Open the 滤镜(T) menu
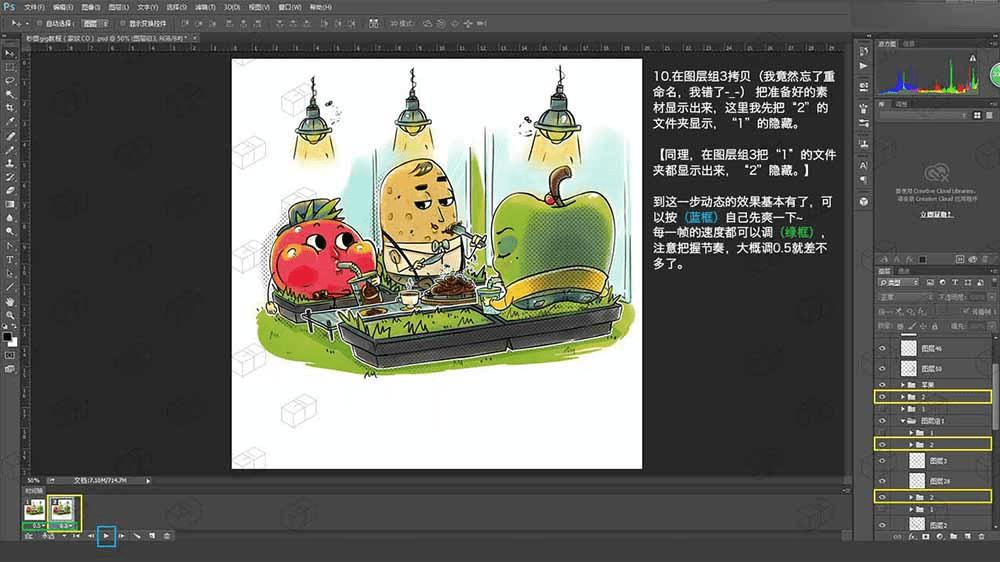Image resolution: width=1000 pixels, height=562 pixels. coord(205,7)
